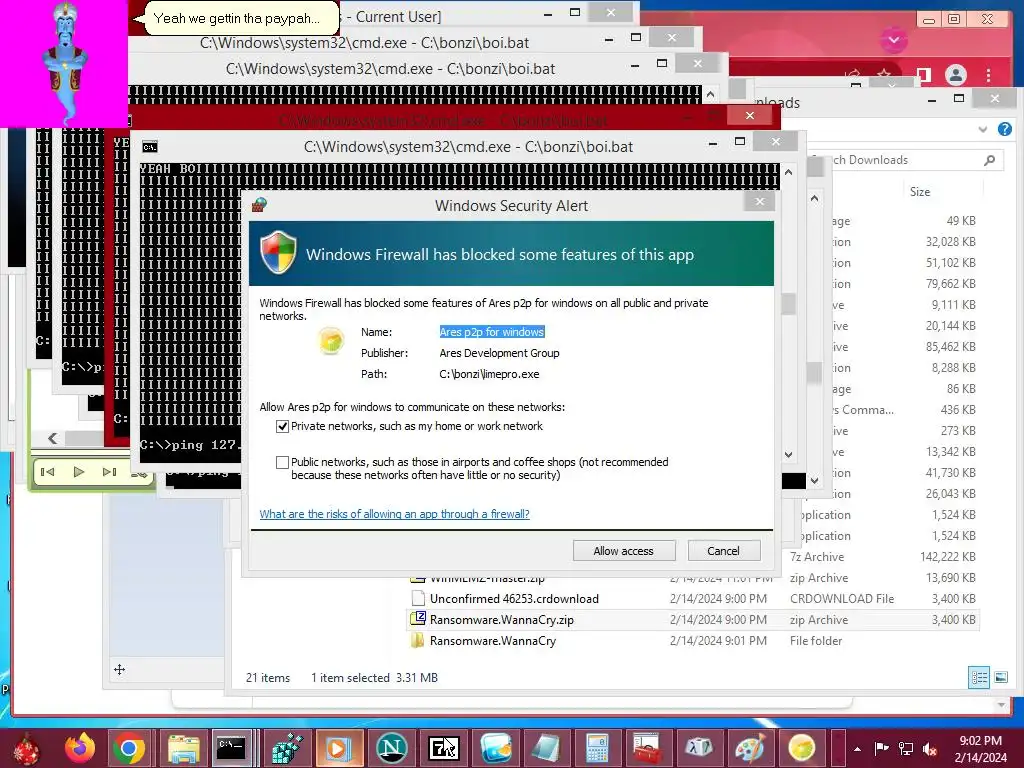Click the genie speech bubble text

pyautogui.click(x=236, y=18)
